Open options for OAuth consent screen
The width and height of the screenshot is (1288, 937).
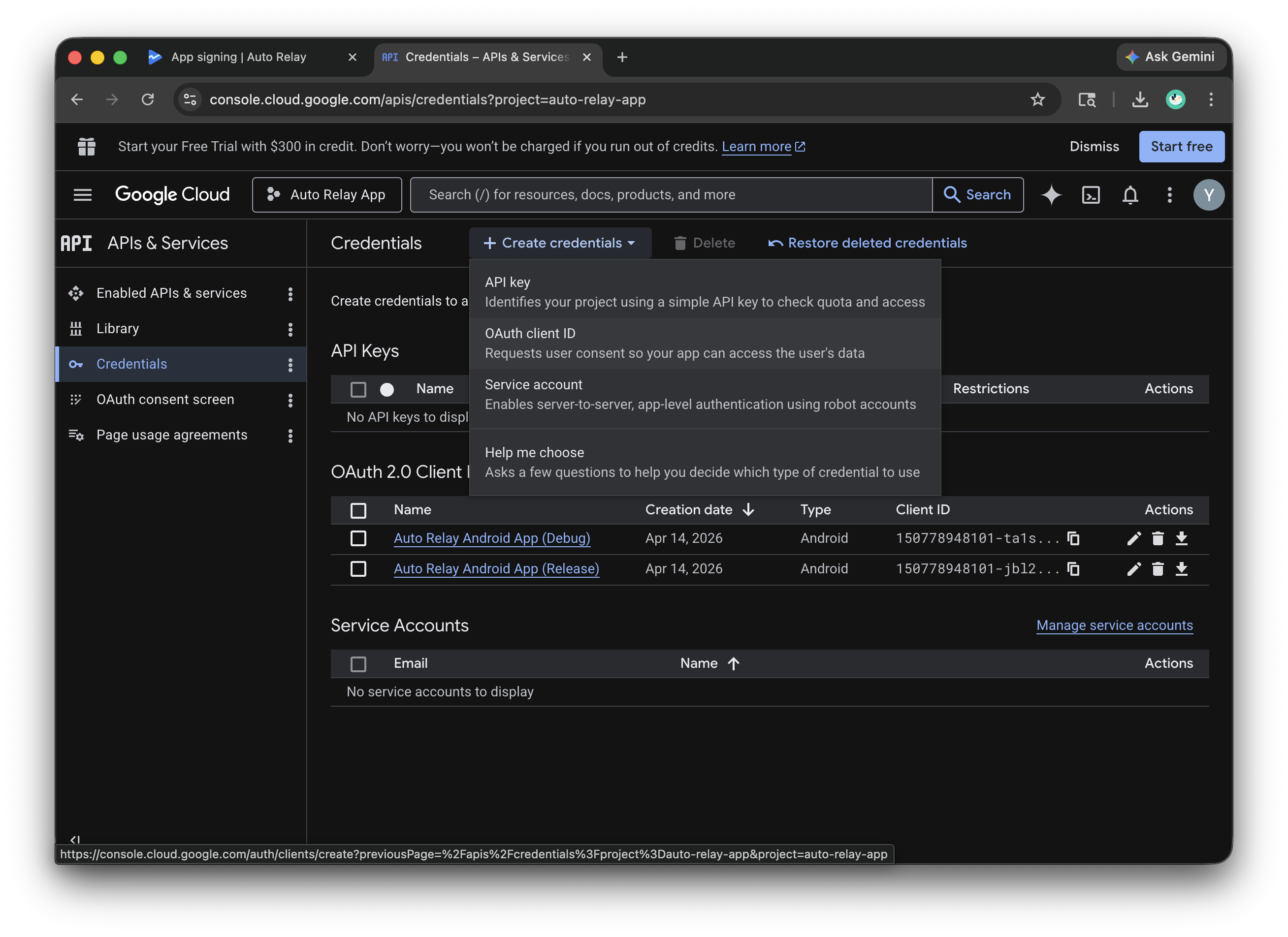(290, 400)
